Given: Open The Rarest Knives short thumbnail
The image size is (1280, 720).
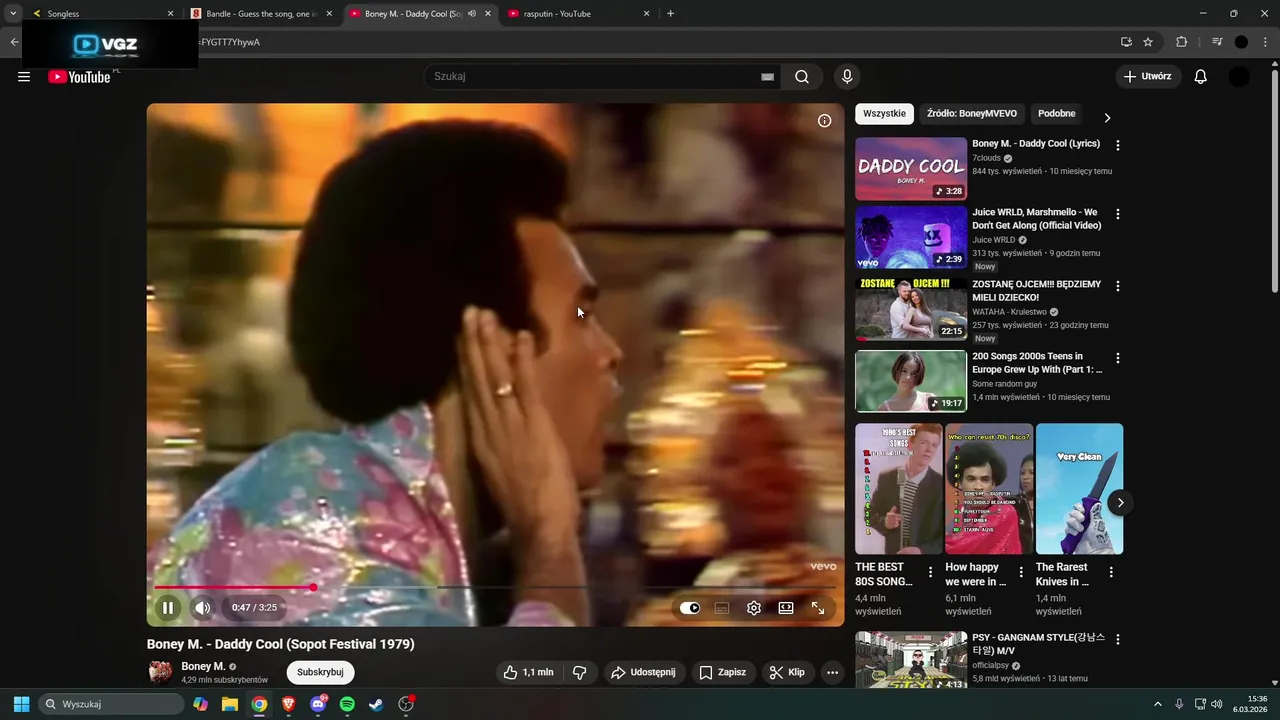Looking at the screenshot, I should pos(1079,489).
